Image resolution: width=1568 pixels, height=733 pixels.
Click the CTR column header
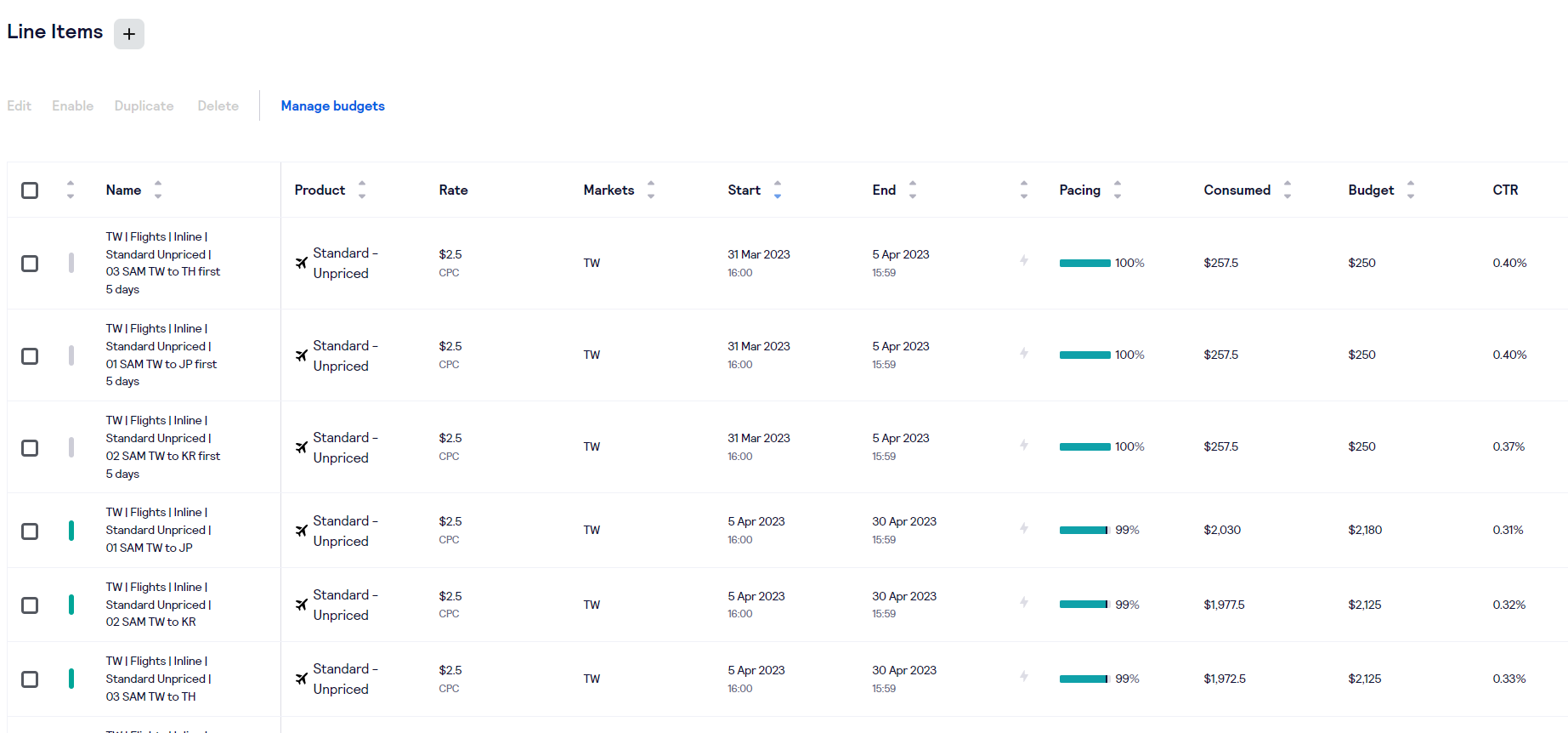(x=1505, y=190)
